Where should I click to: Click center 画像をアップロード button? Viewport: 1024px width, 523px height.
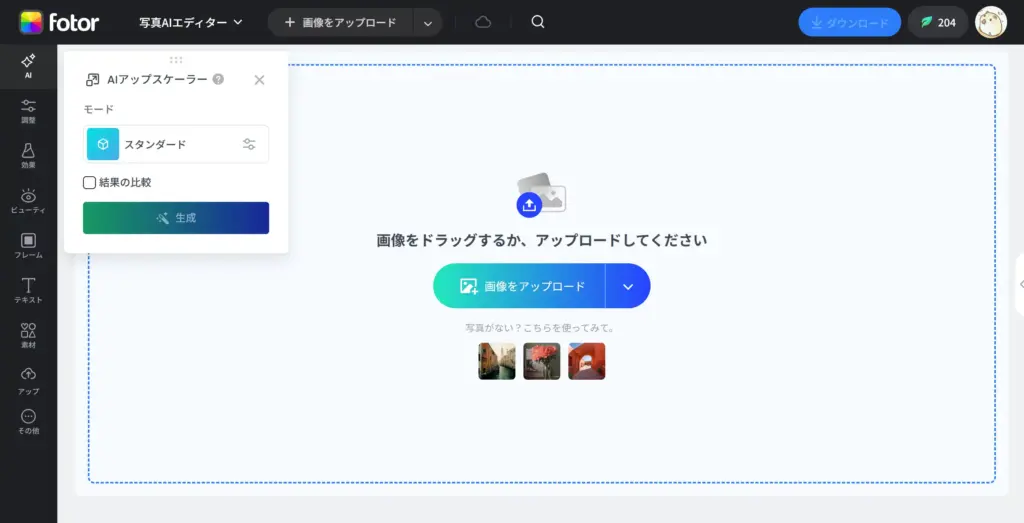[519, 286]
